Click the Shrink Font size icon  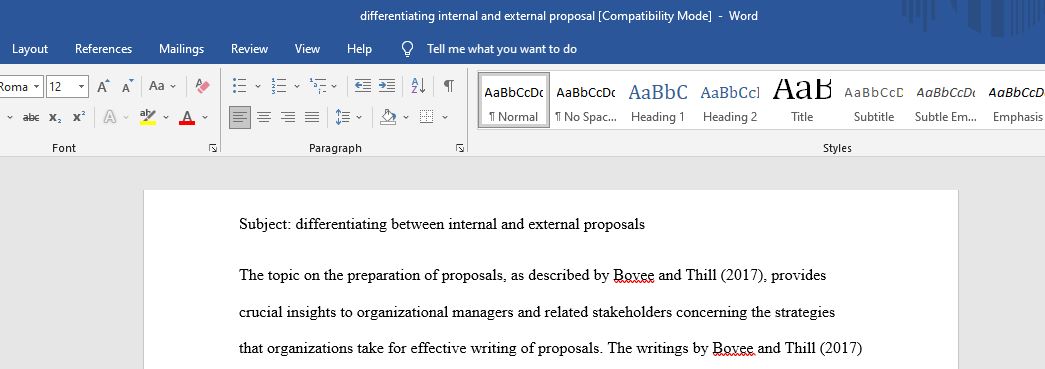[x=127, y=86]
